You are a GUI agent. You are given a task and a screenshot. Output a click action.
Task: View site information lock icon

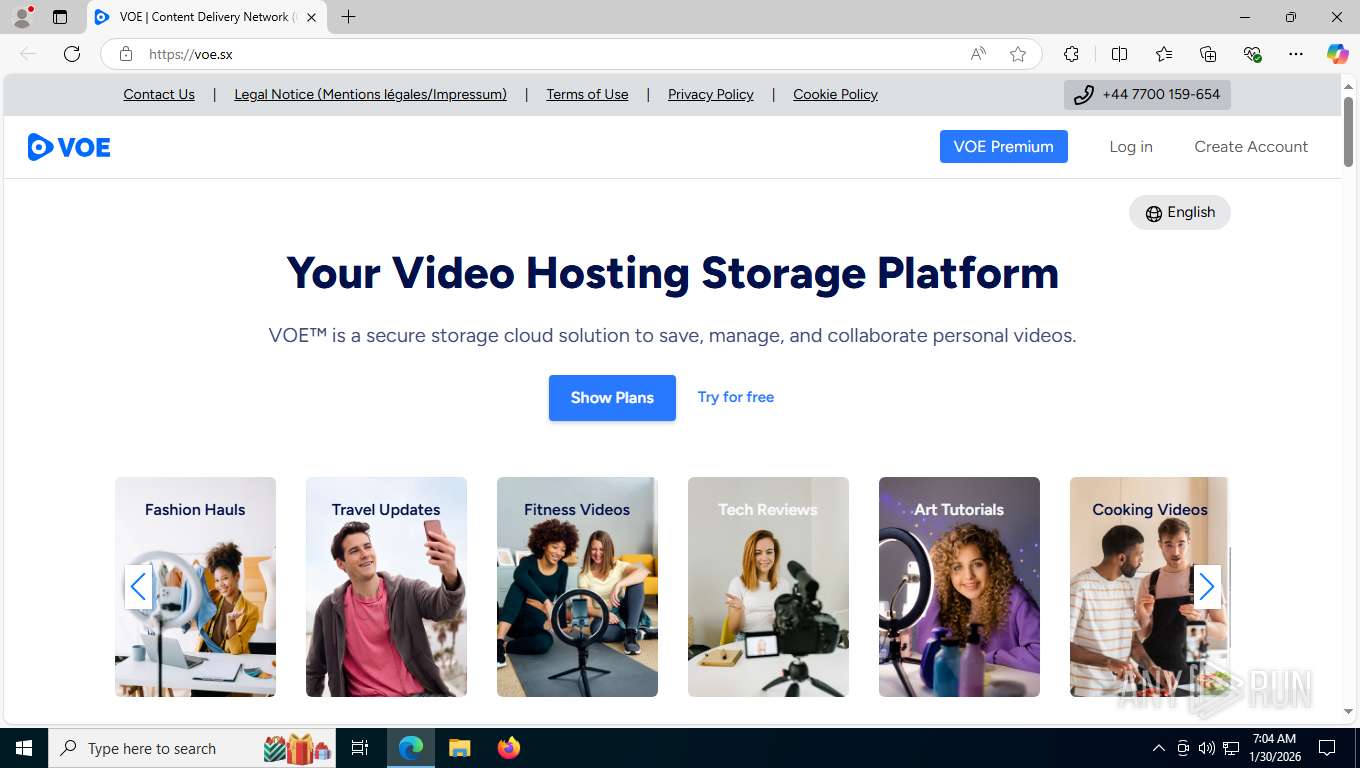coord(126,54)
